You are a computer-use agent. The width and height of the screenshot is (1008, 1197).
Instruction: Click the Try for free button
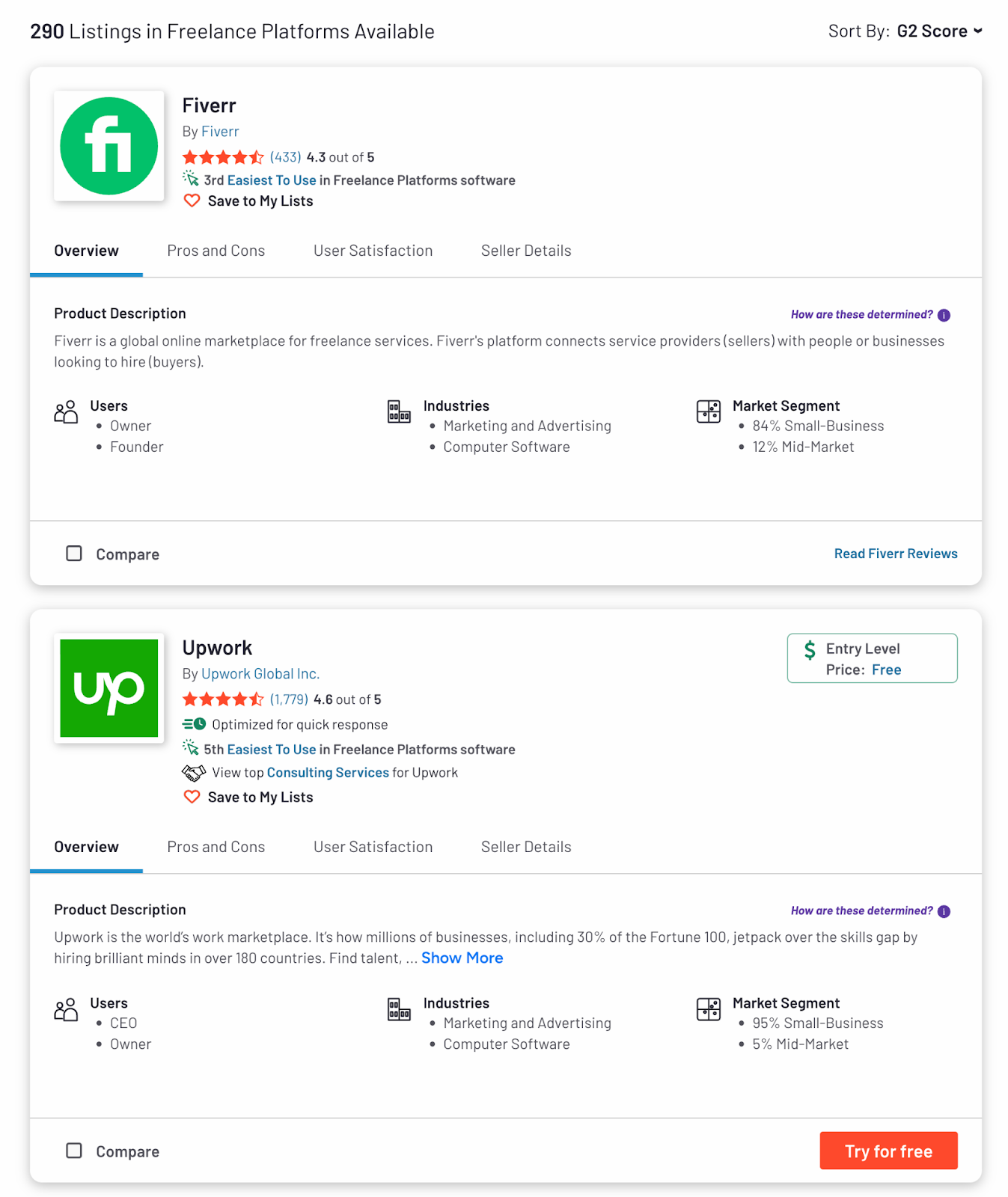click(x=888, y=1151)
